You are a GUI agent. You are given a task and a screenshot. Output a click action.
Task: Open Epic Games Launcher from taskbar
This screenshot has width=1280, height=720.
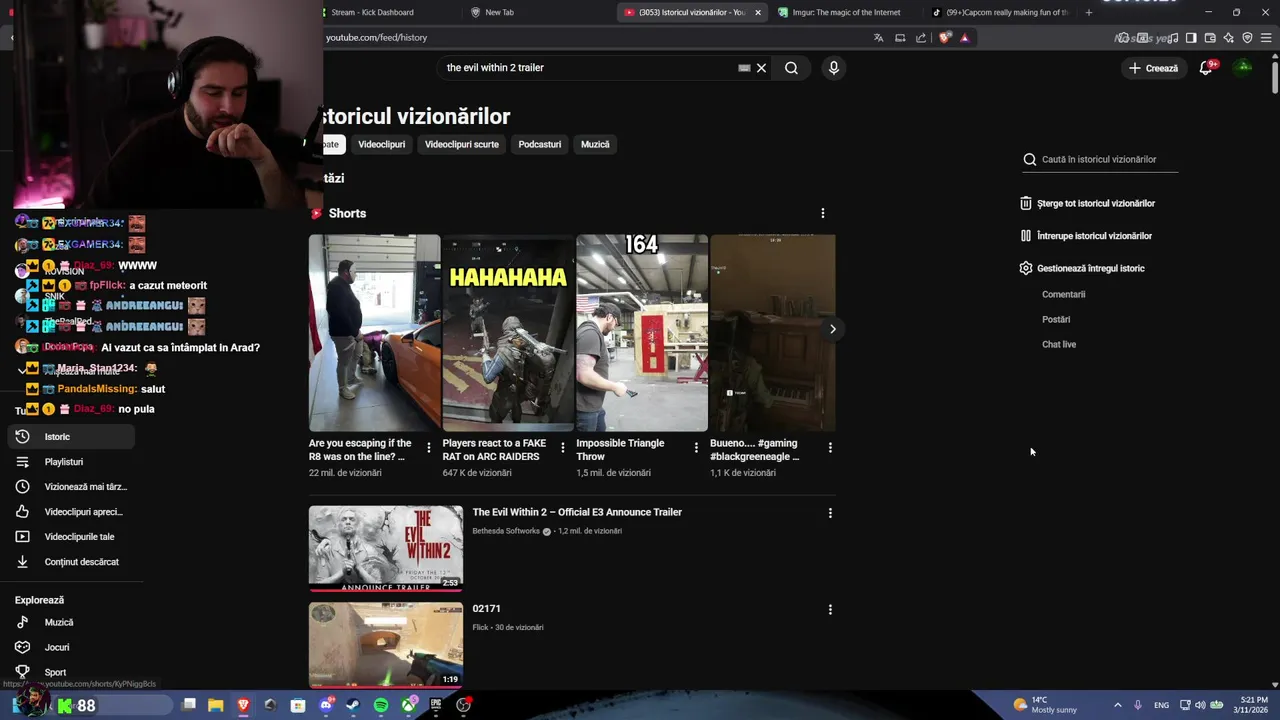436,705
